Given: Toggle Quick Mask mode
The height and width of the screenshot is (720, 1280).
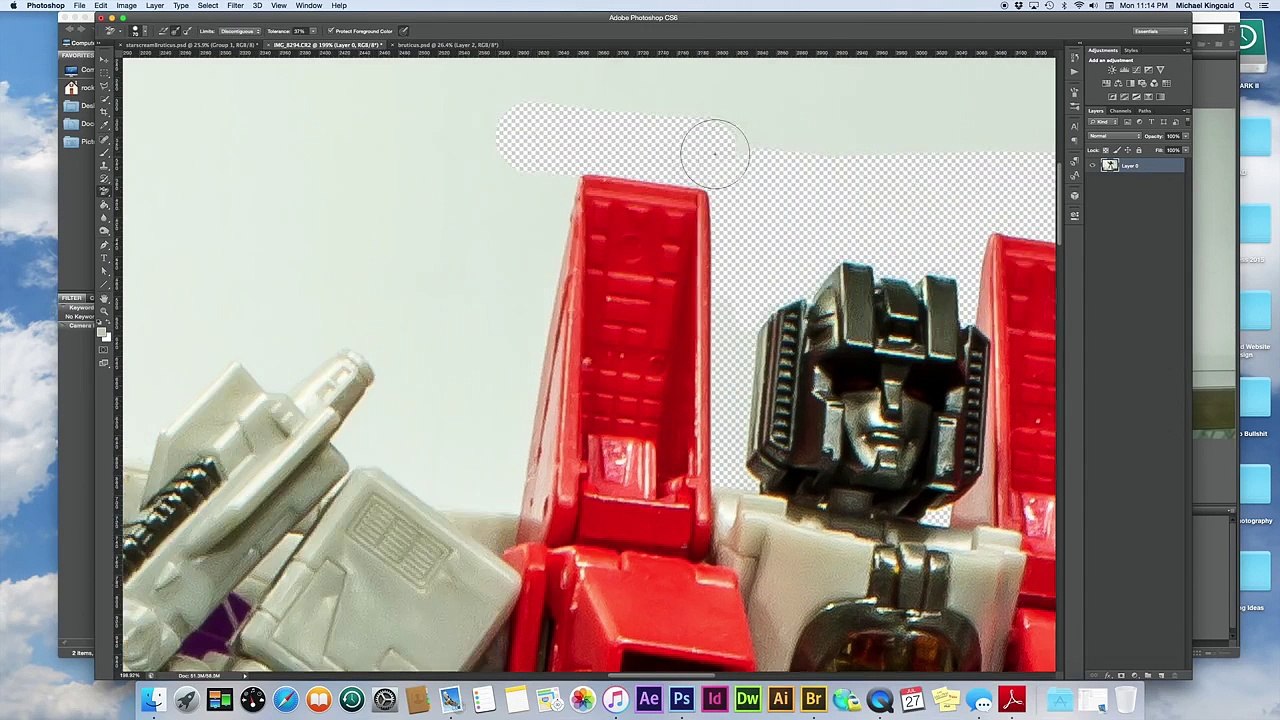Looking at the screenshot, I should [104, 349].
